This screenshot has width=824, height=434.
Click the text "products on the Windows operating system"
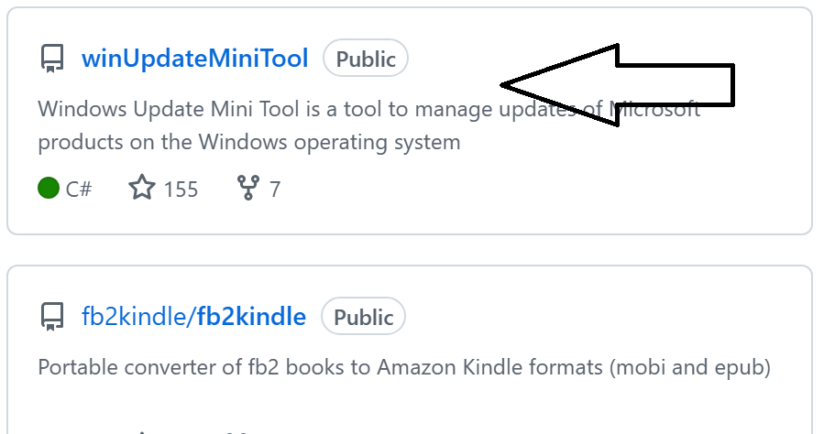coord(249,142)
